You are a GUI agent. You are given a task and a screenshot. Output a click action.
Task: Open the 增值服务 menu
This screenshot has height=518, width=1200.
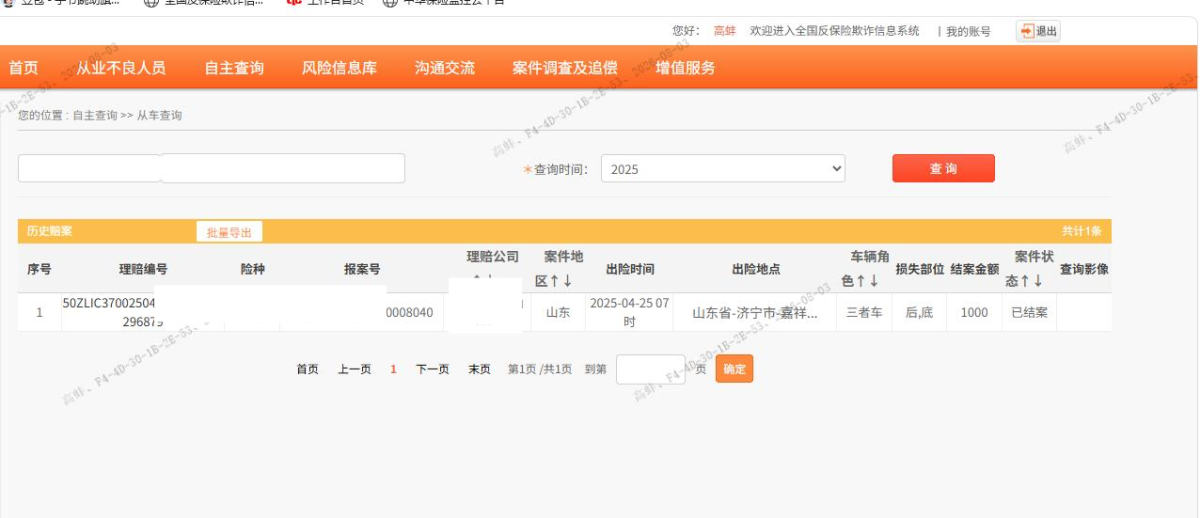click(685, 68)
